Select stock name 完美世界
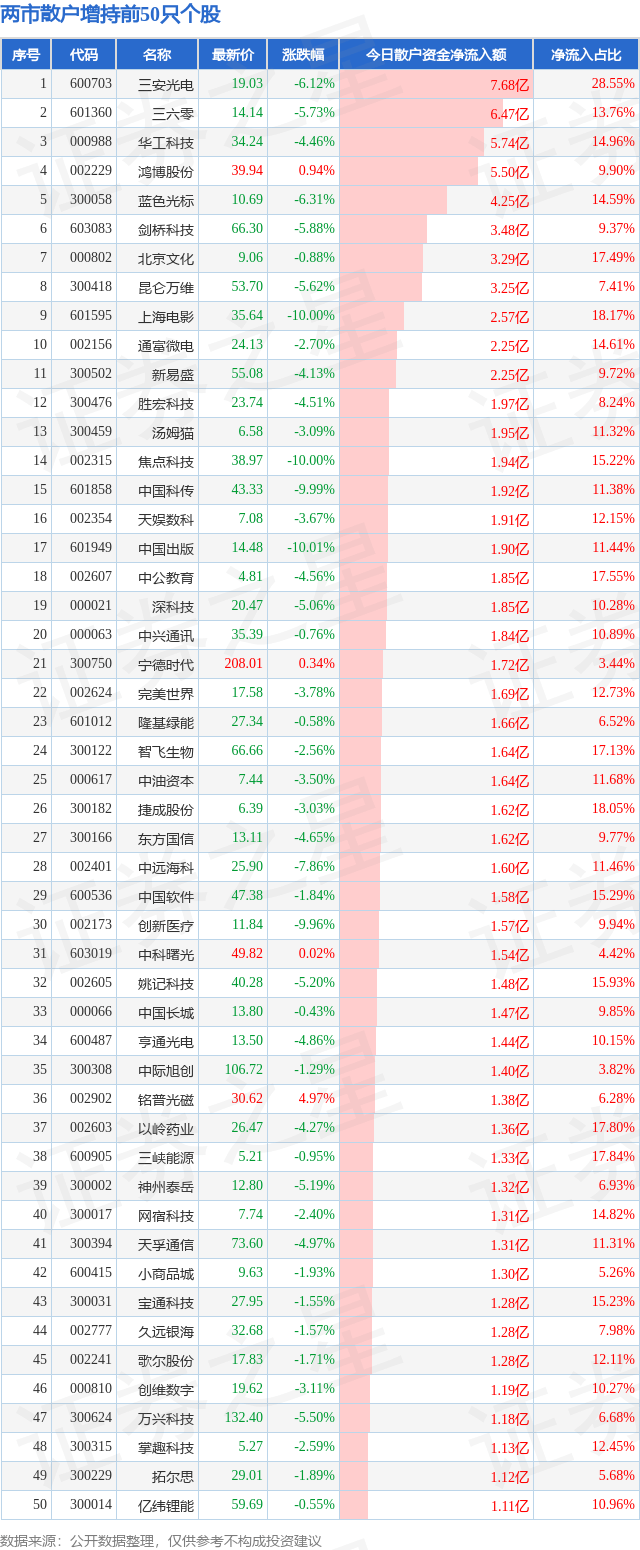Image resolution: width=640 pixels, height=1550 pixels. (x=166, y=693)
